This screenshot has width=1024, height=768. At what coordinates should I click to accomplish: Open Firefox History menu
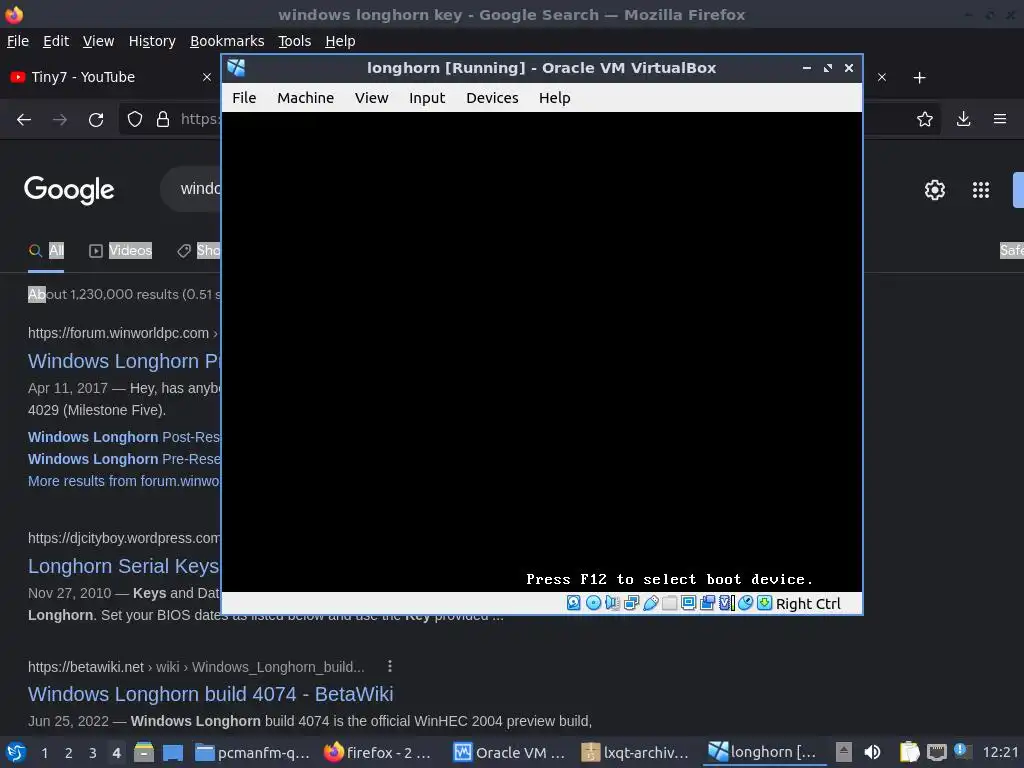click(x=152, y=41)
